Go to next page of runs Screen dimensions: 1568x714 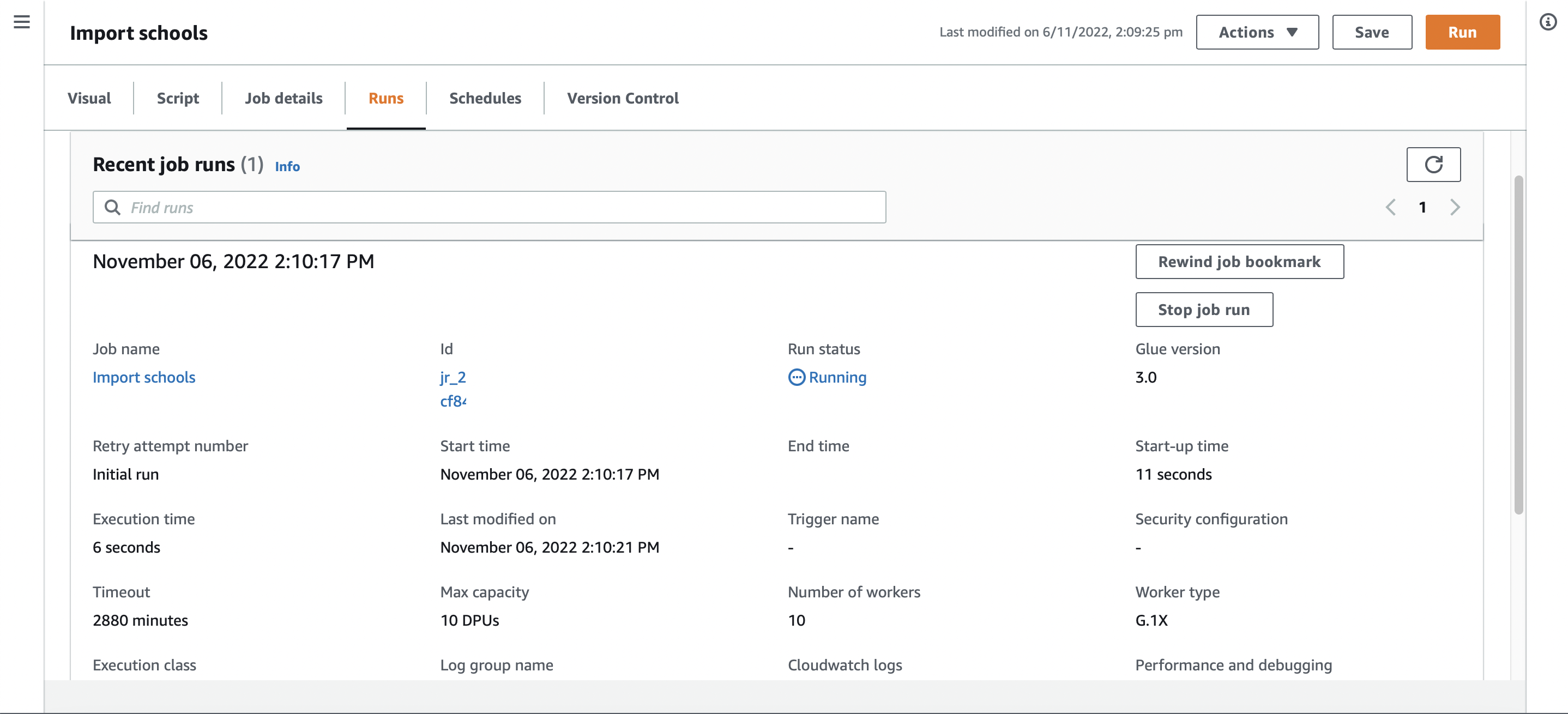(x=1455, y=208)
